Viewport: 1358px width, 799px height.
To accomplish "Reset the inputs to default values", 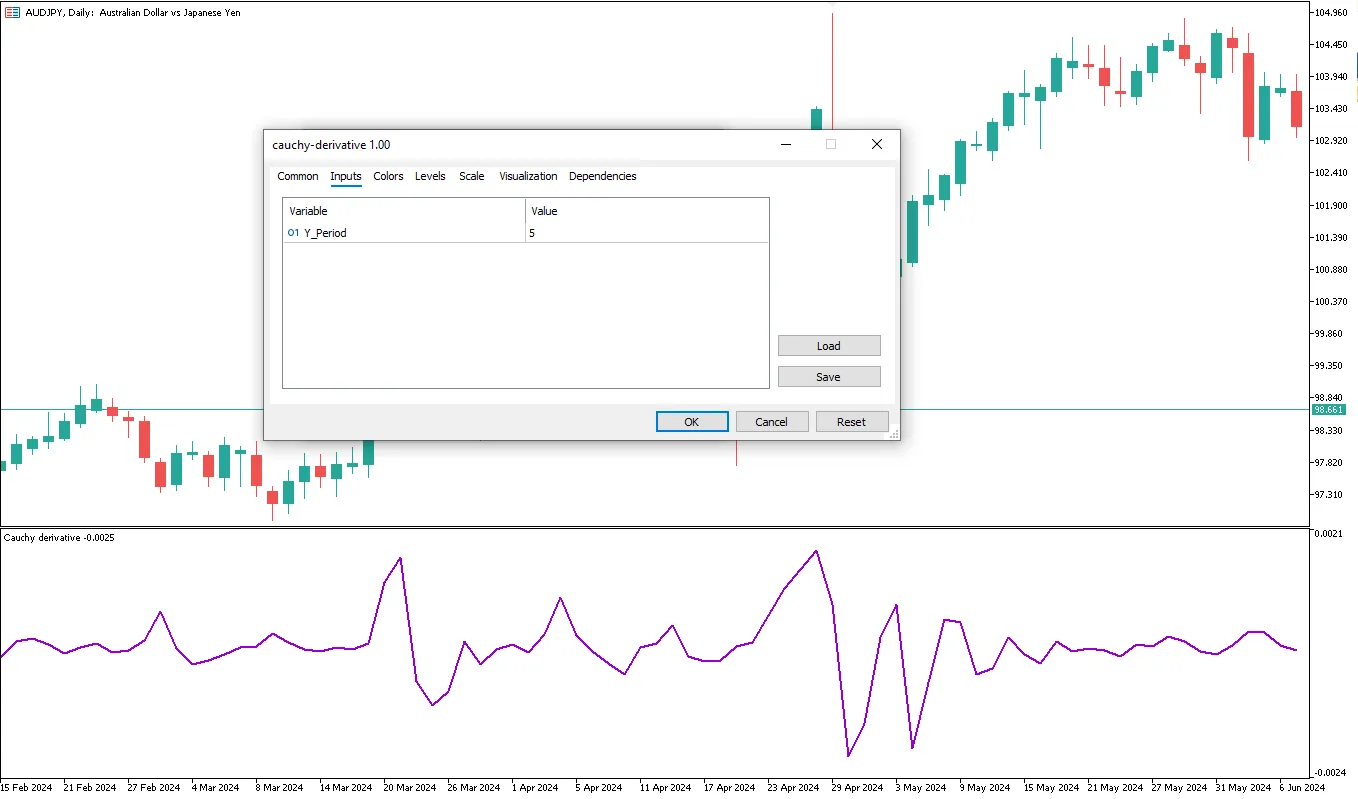I will [x=851, y=422].
